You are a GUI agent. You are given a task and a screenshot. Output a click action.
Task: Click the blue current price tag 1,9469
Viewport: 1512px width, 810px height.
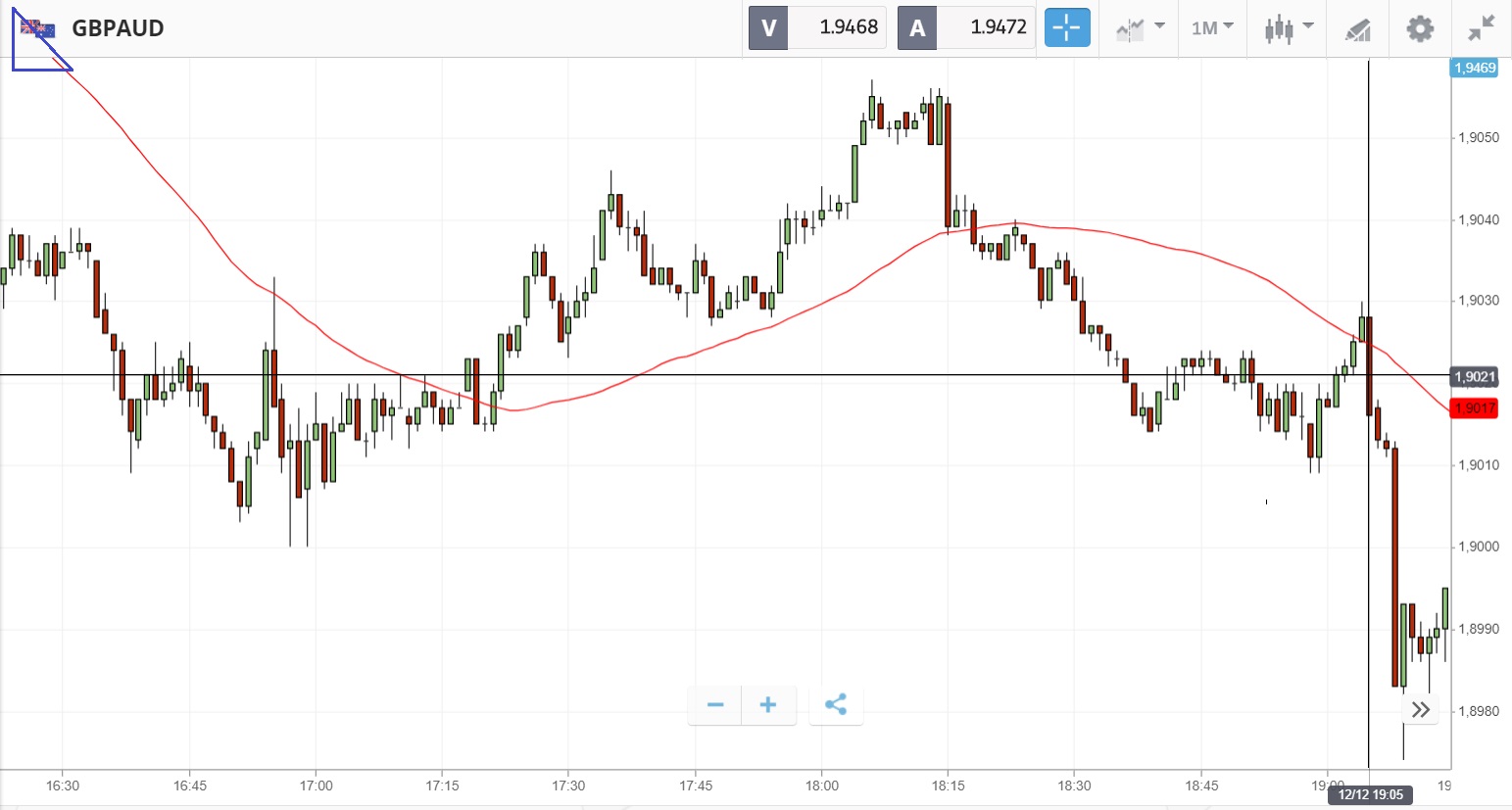1474,68
